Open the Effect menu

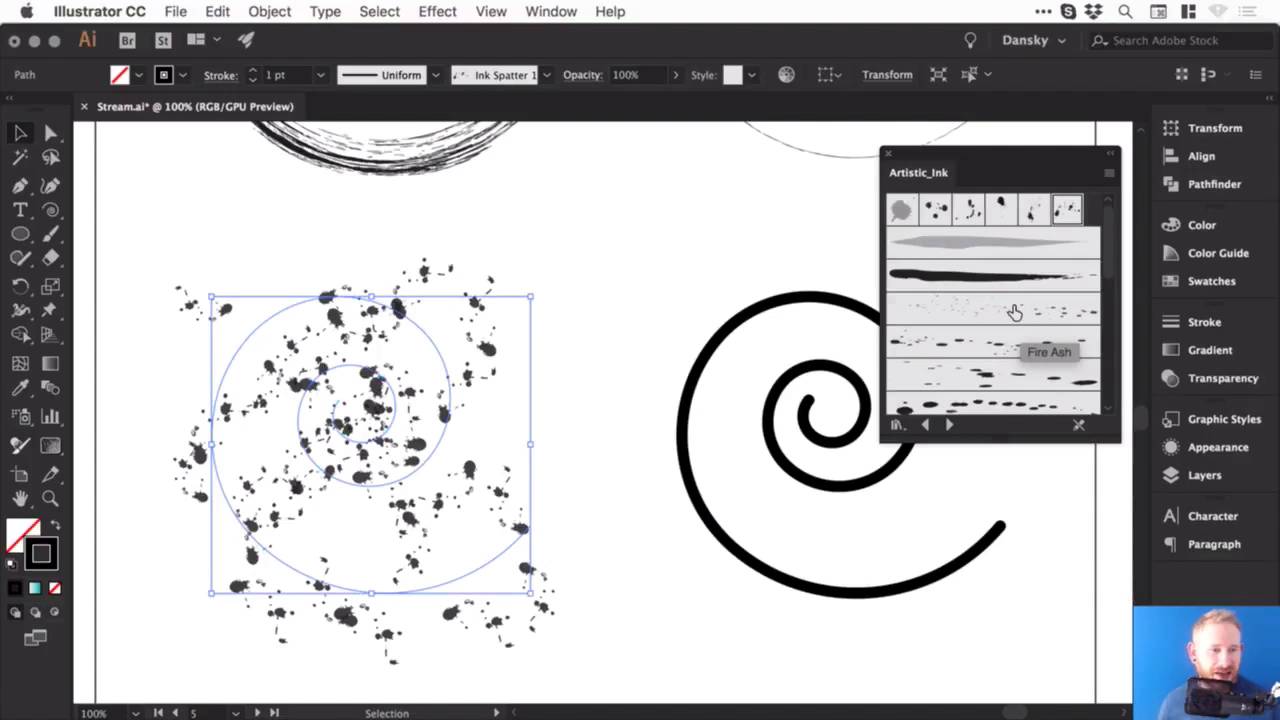point(437,11)
